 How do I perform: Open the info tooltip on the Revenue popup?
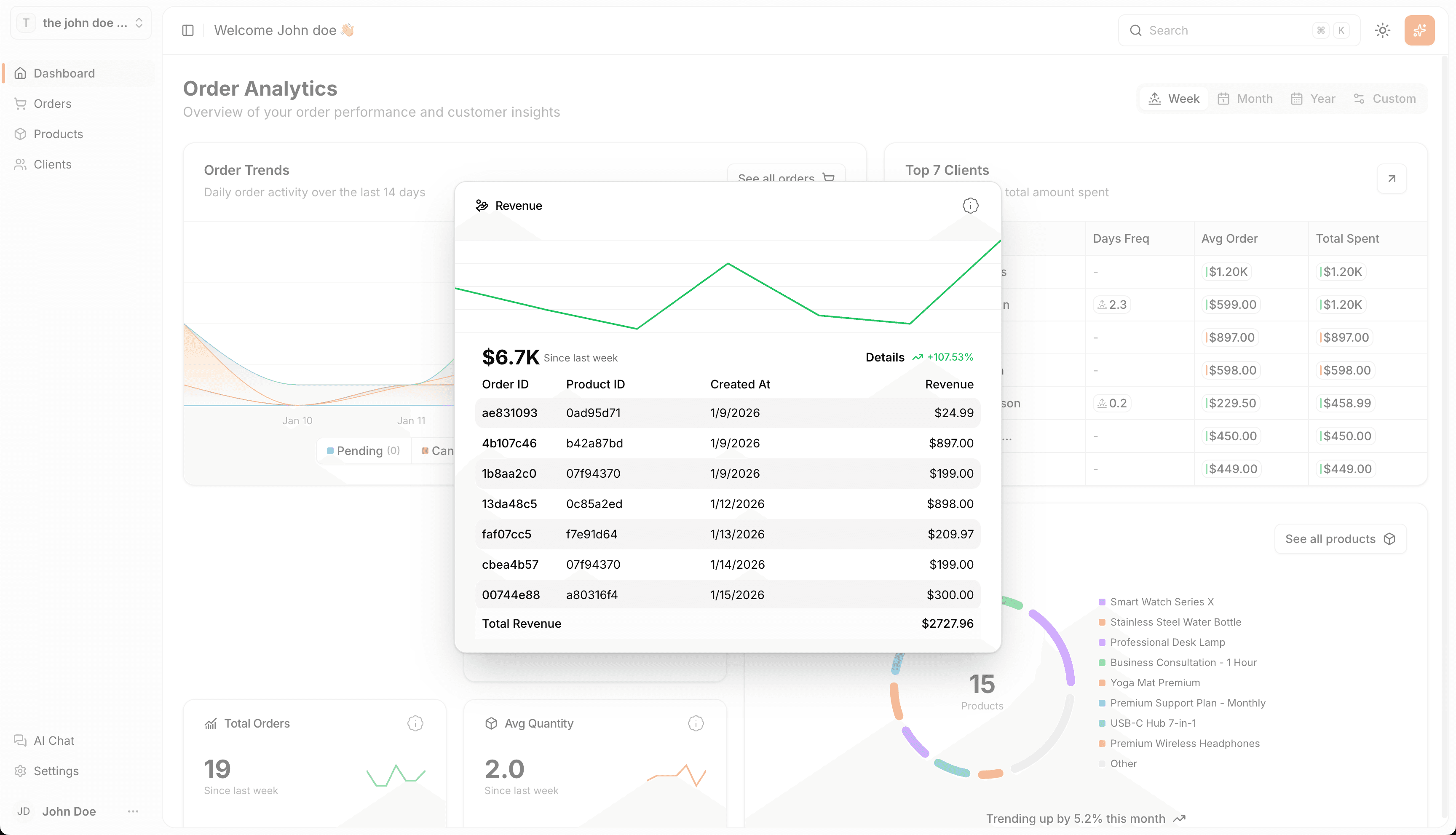pyautogui.click(x=970, y=205)
